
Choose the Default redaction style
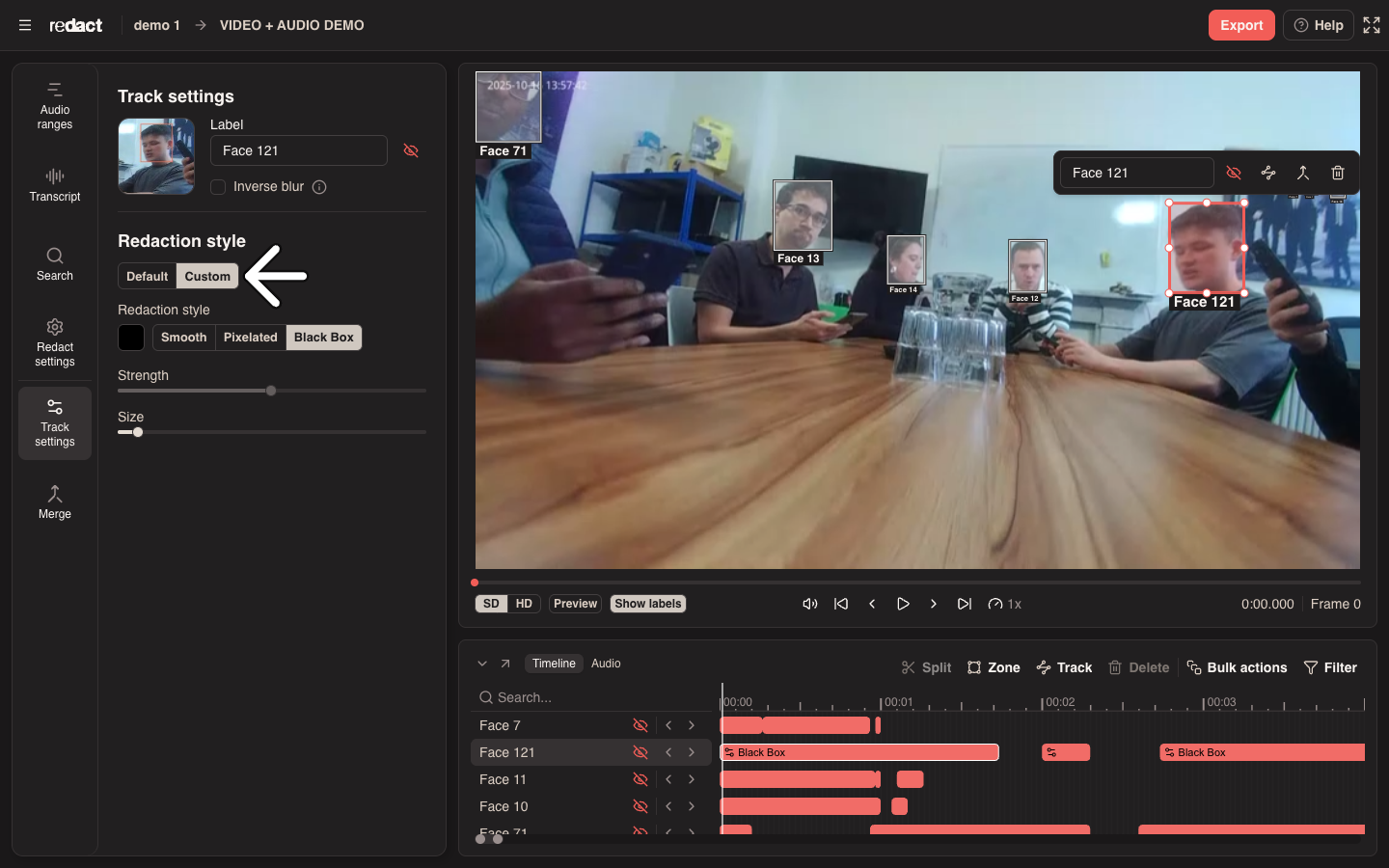pos(148,276)
